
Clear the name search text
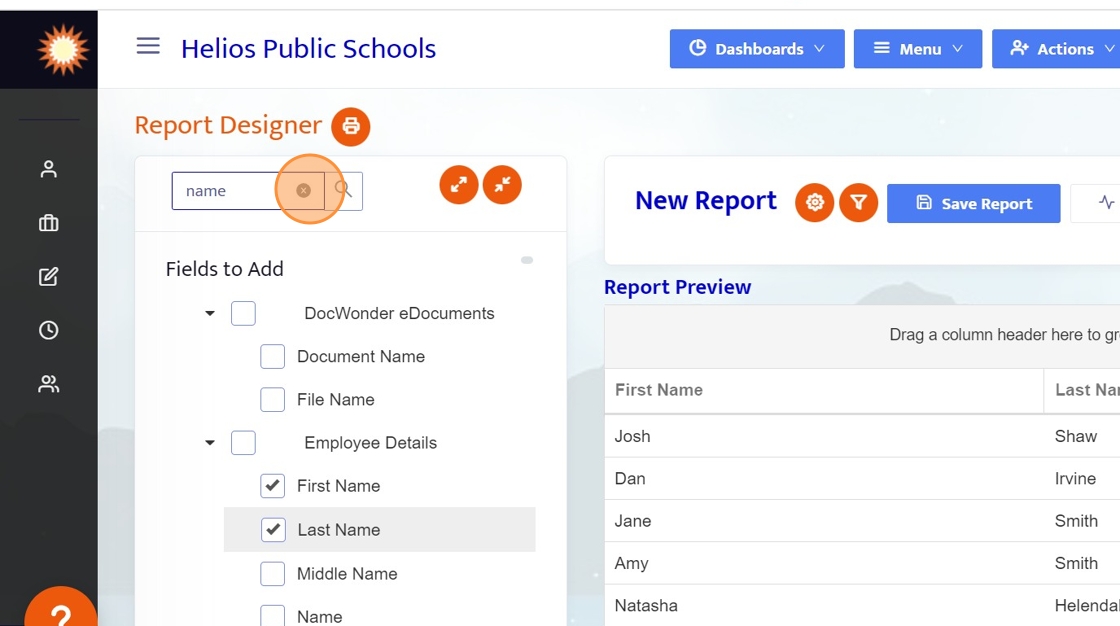pyautogui.click(x=304, y=191)
